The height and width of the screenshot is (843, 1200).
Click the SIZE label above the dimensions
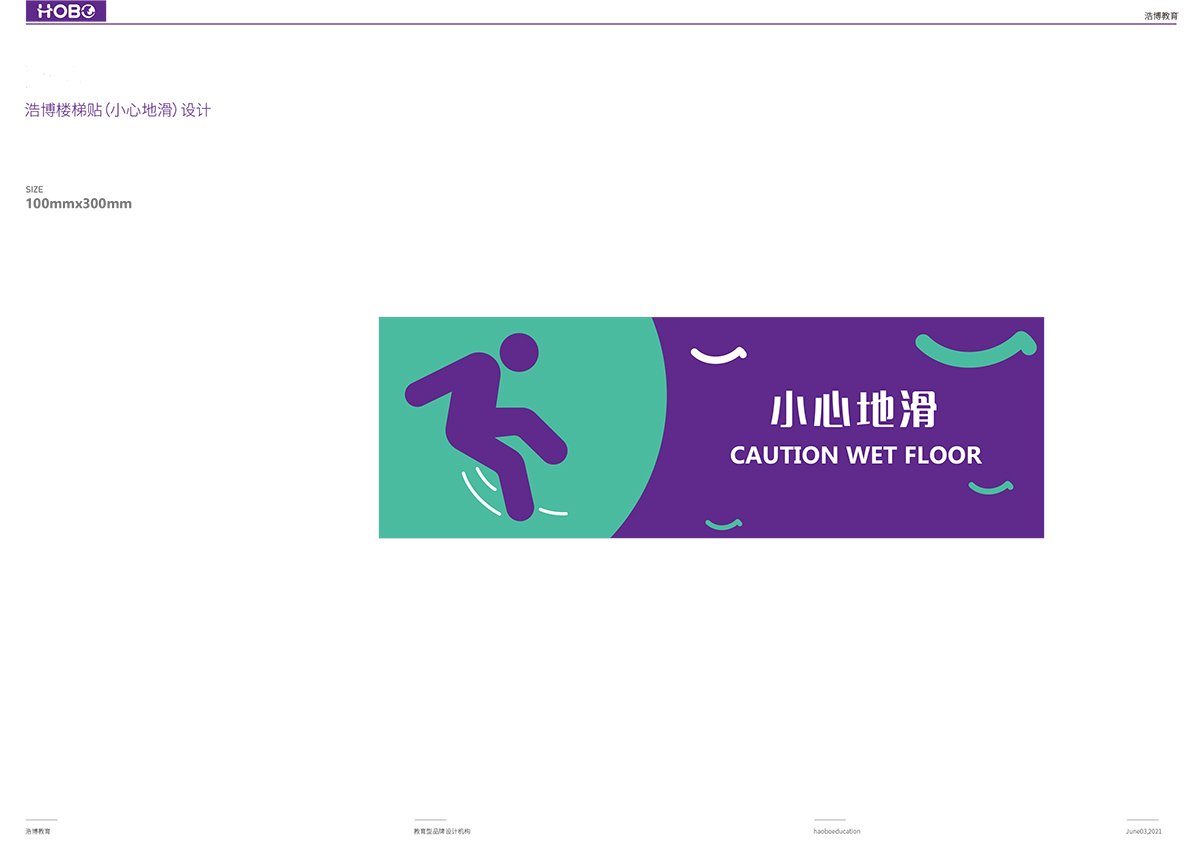[x=34, y=189]
